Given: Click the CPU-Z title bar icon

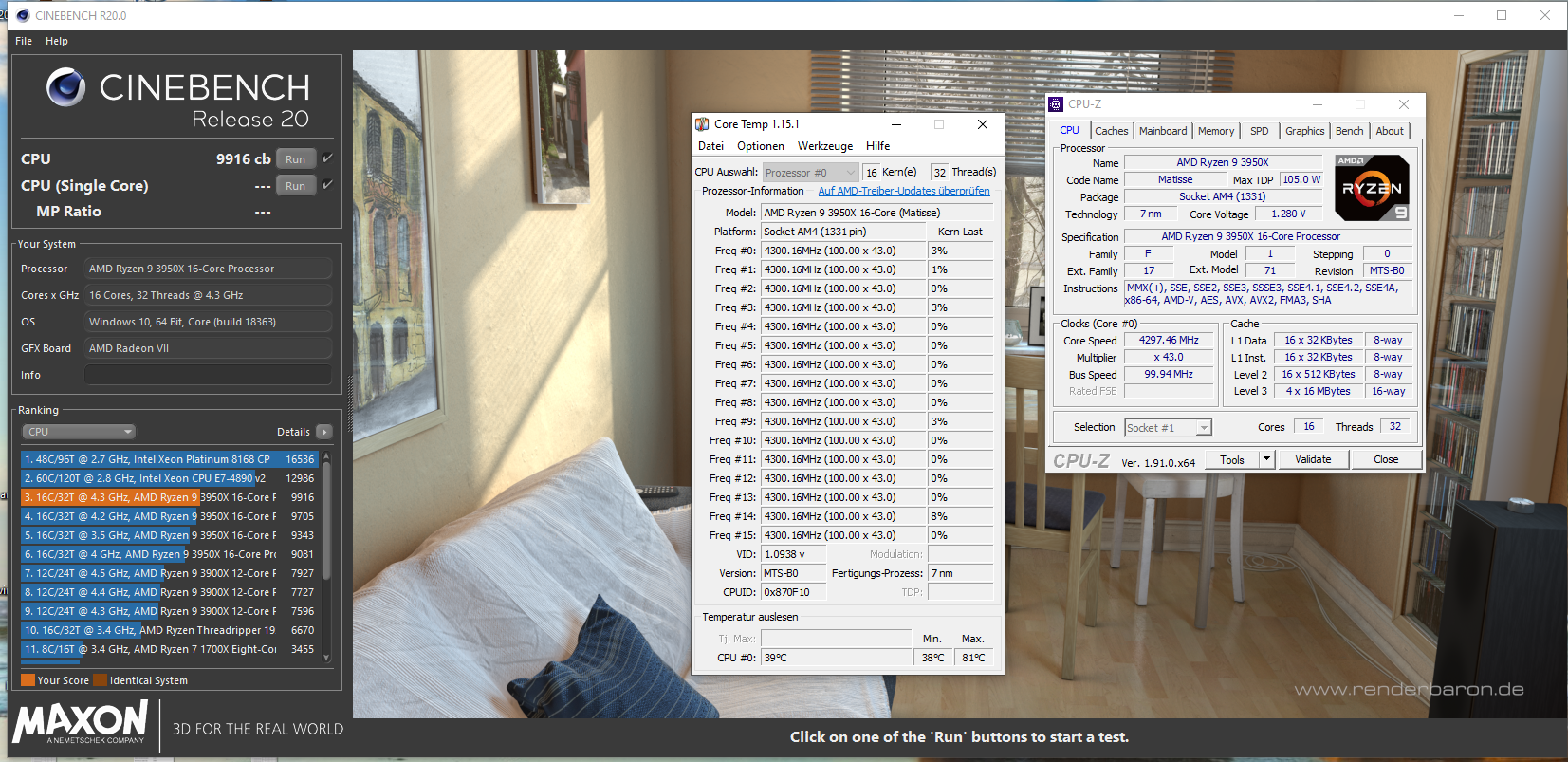Looking at the screenshot, I should coord(1056,104).
